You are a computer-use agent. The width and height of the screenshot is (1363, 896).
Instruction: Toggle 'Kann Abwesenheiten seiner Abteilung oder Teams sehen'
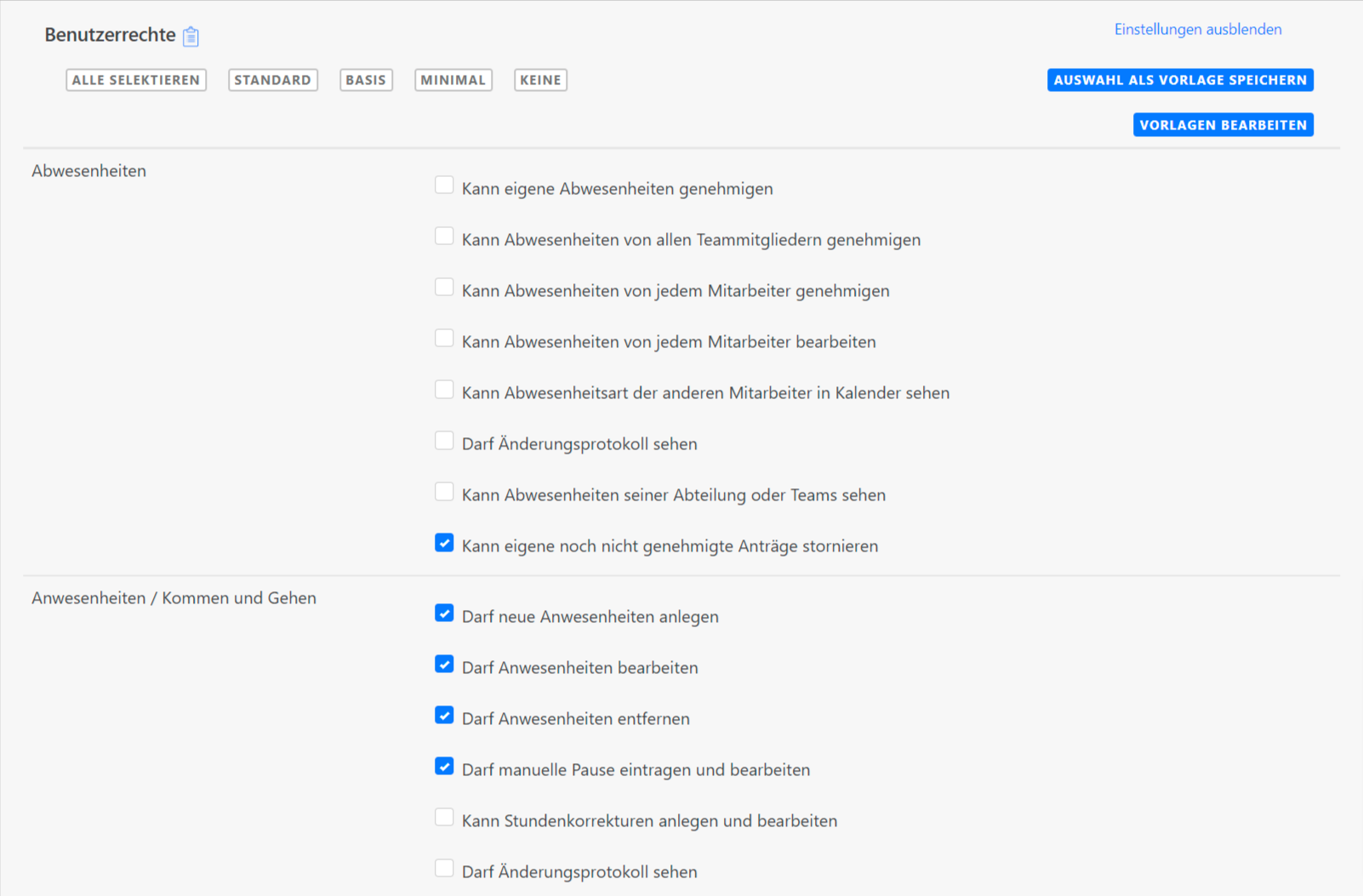tap(444, 492)
